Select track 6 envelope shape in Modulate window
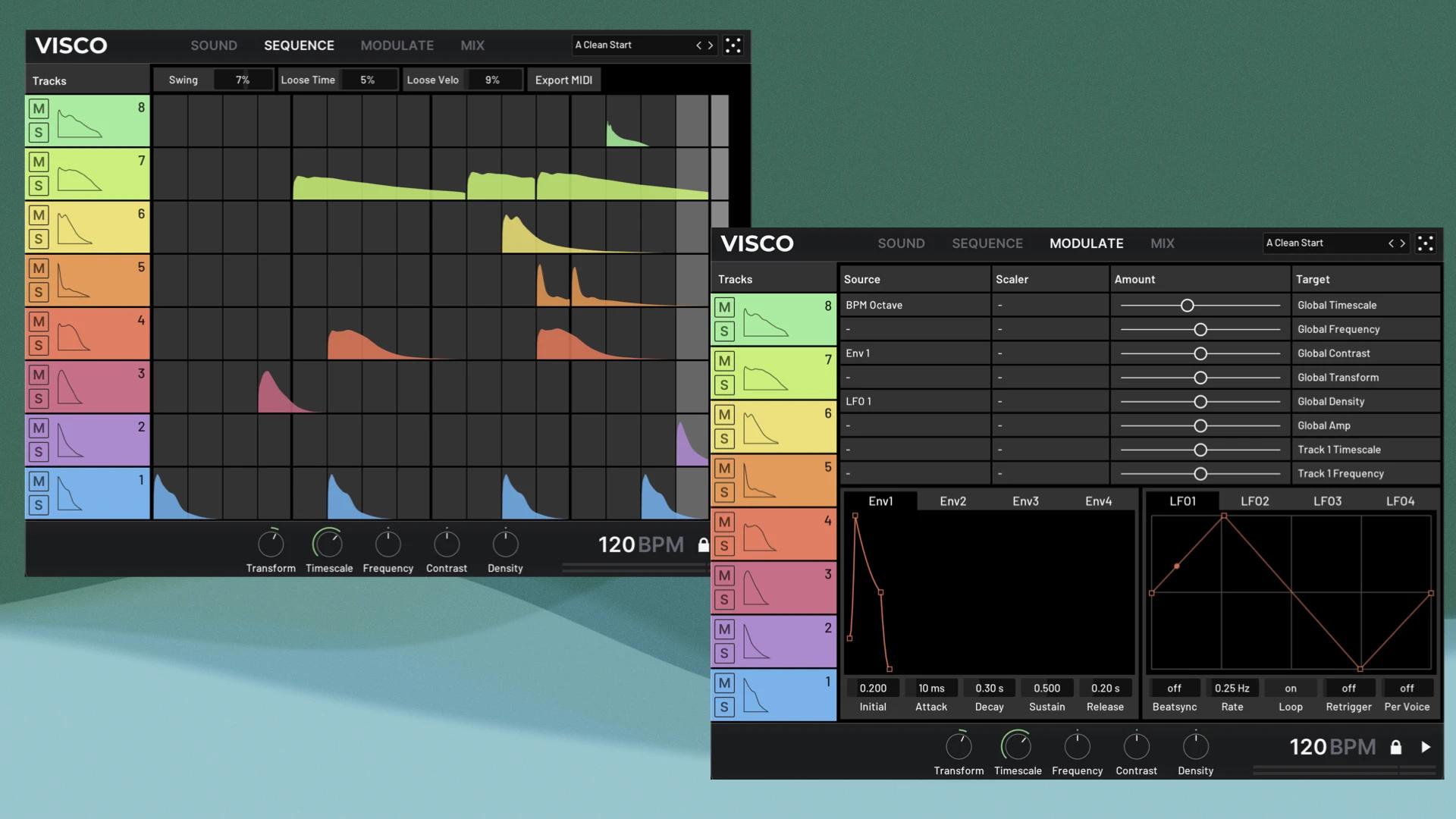1456x819 pixels. 761,428
